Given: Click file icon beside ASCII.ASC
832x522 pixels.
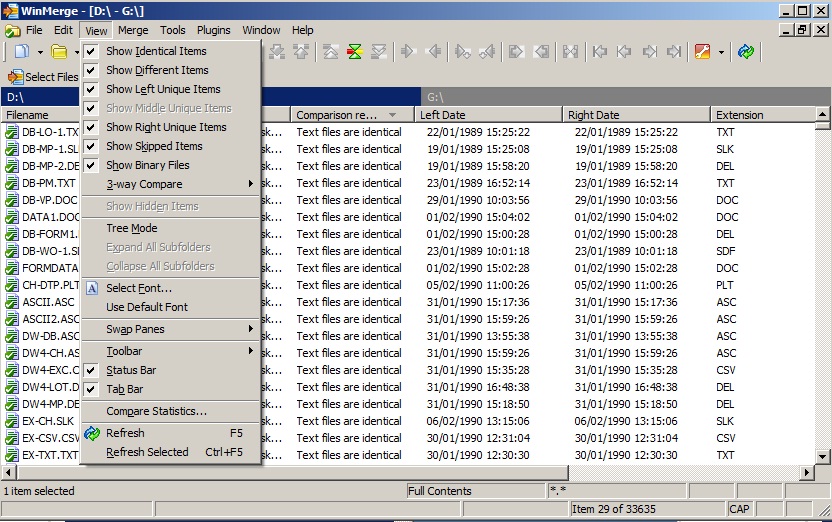Looking at the screenshot, I should 11,302.
